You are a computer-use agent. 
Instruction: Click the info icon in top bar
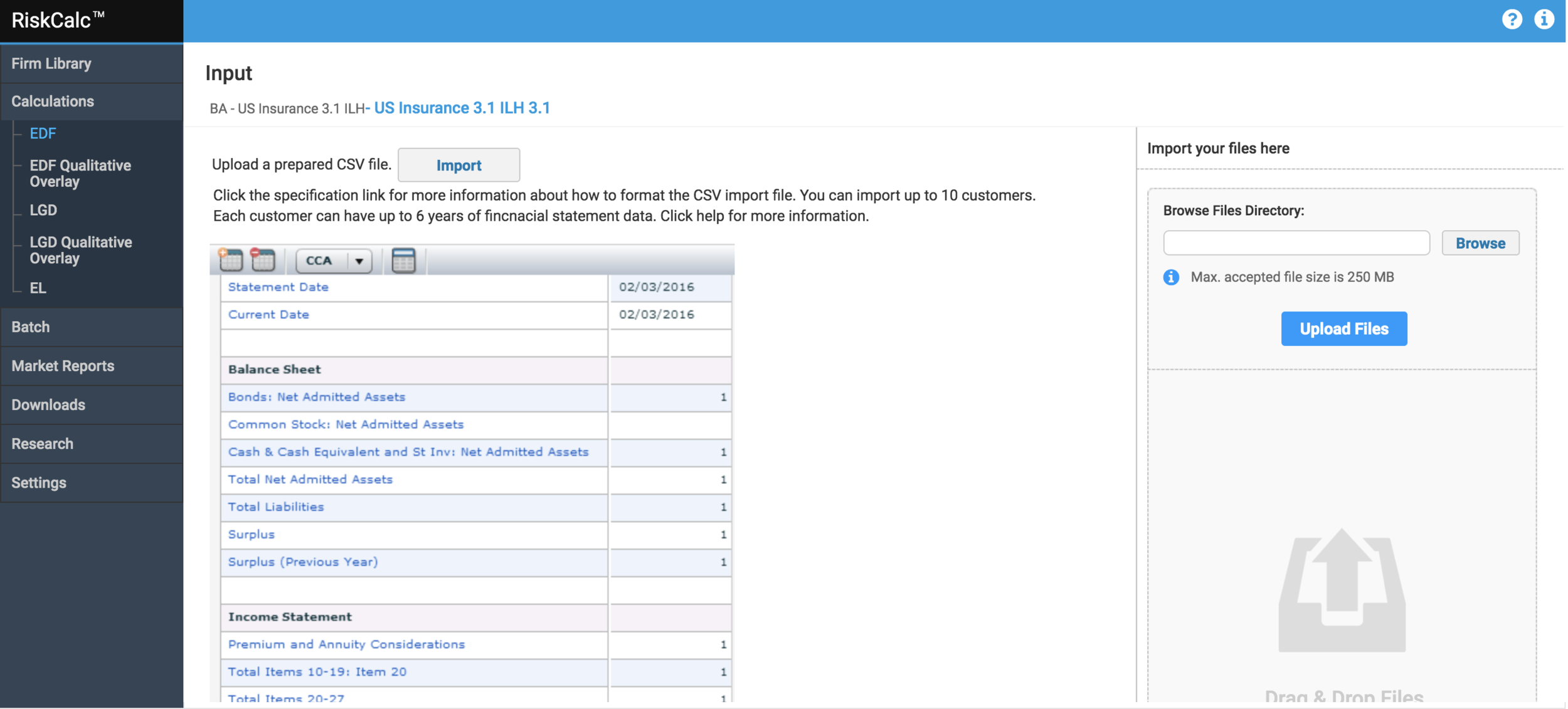pyautogui.click(x=1544, y=20)
